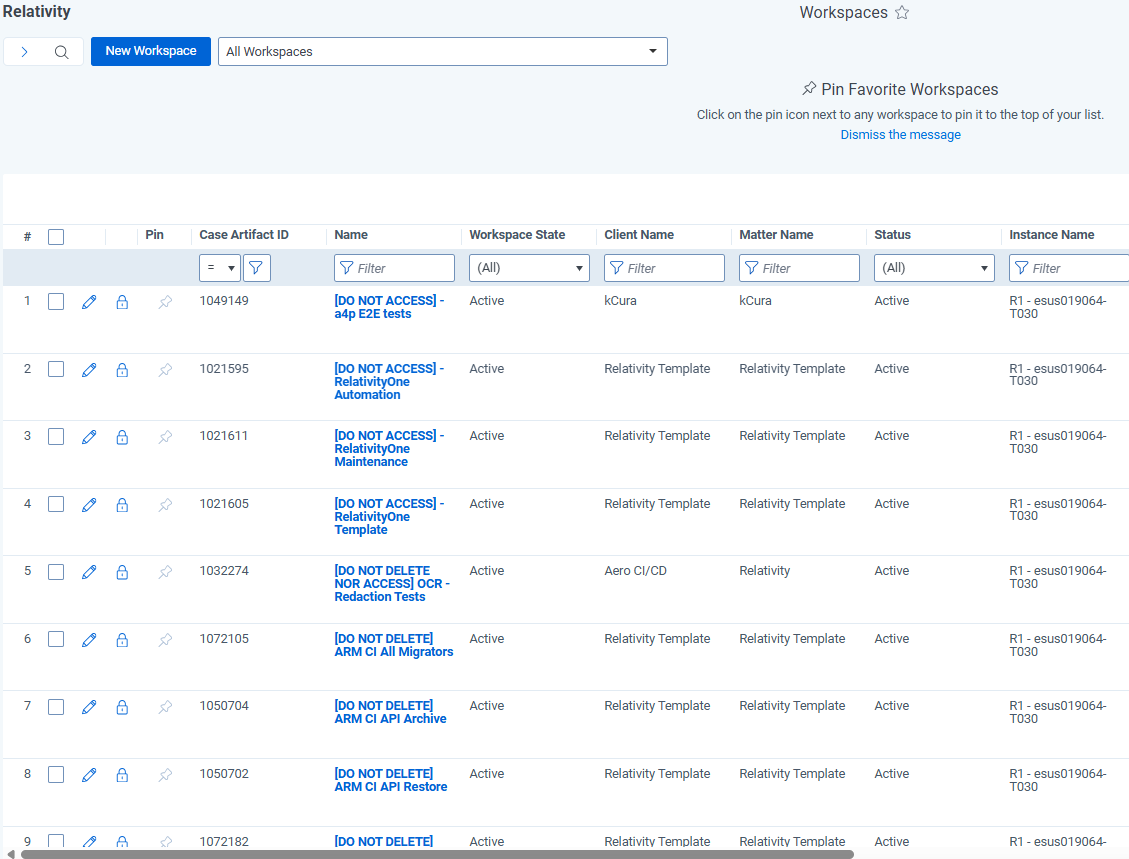Toggle the select-all checkbox in table header
Viewport: 1129px width, 859px height.
pos(56,236)
